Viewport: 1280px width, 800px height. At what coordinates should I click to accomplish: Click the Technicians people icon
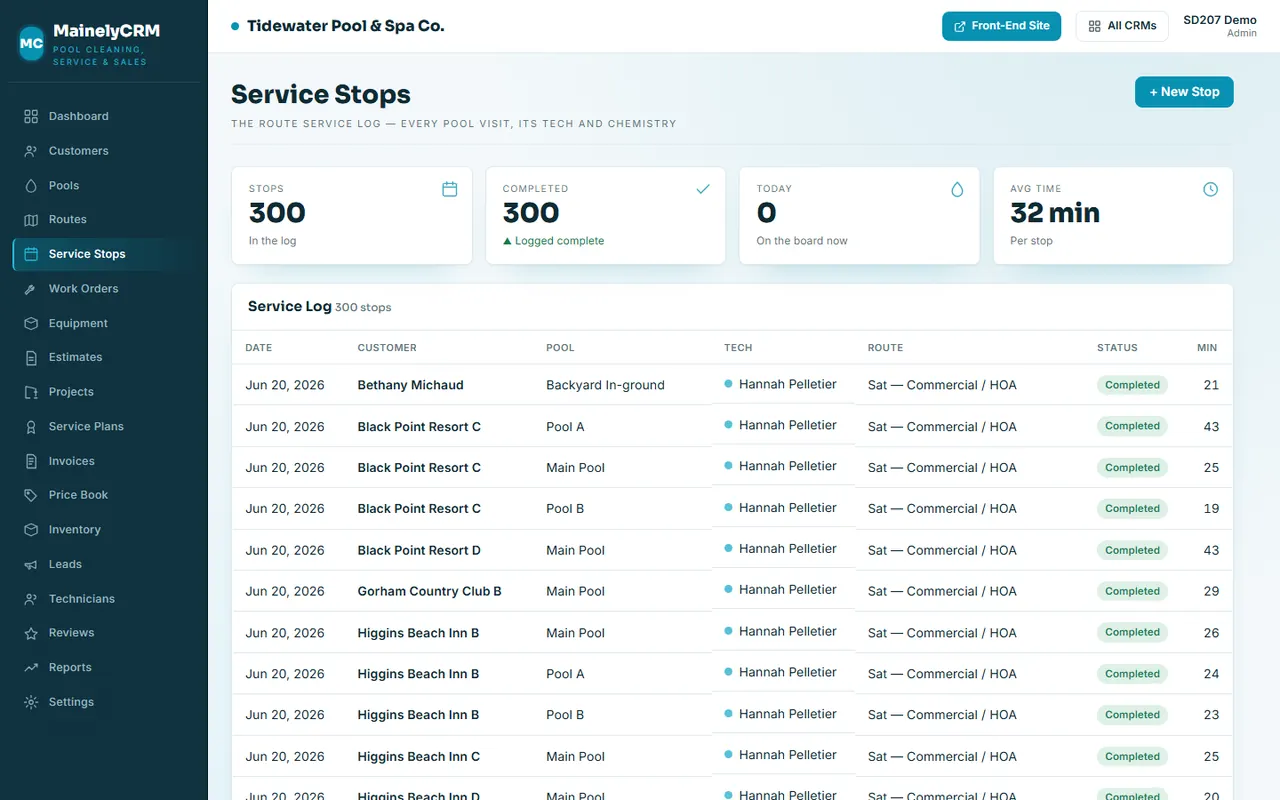[x=31, y=599]
